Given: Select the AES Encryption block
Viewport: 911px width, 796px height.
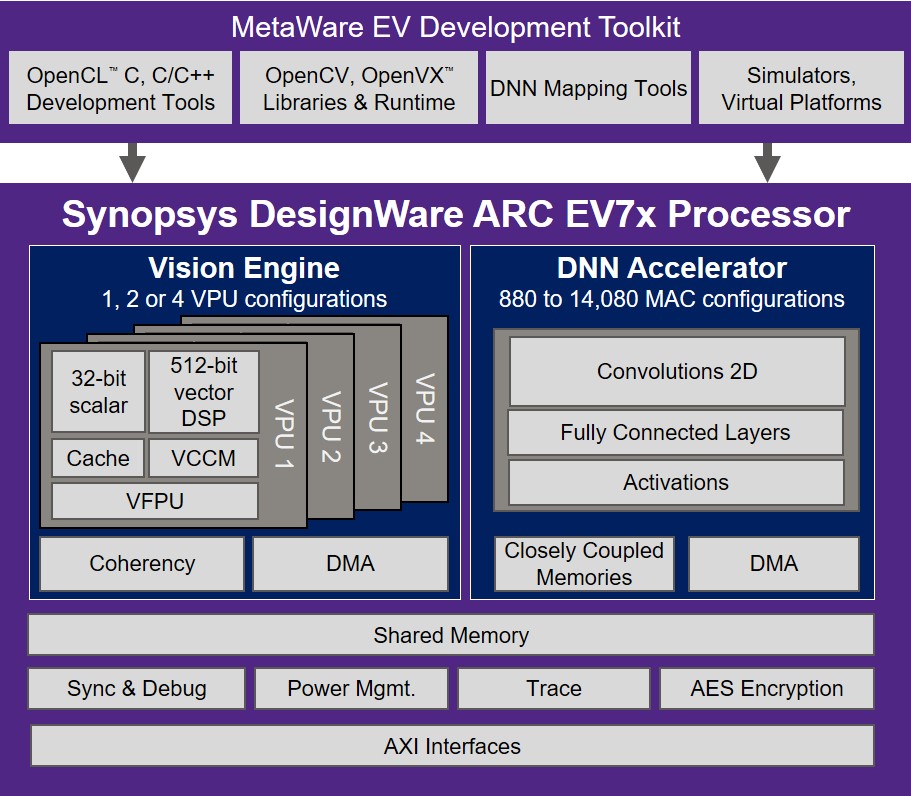Looking at the screenshot, I should pyautogui.click(x=767, y=689).
